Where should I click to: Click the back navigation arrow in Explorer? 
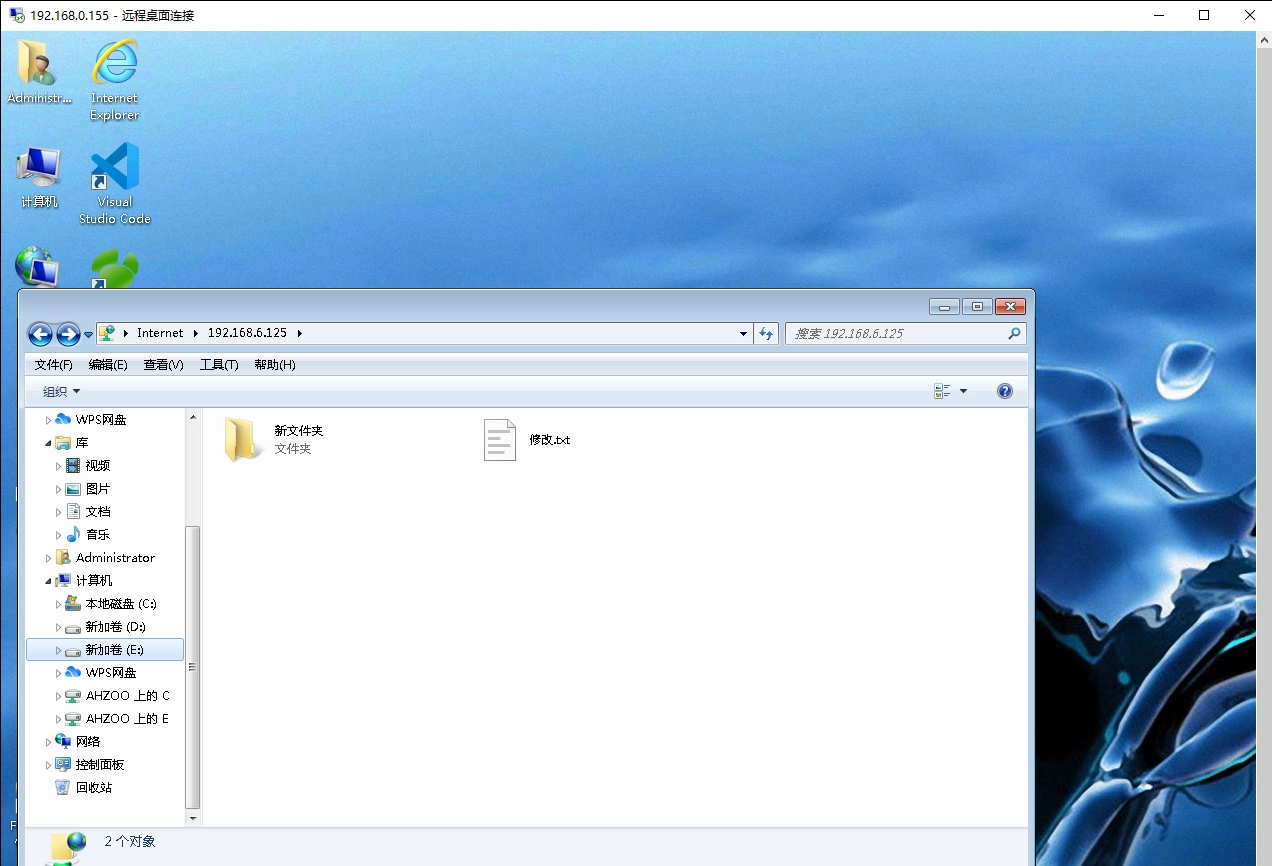[x=40, y=334]
